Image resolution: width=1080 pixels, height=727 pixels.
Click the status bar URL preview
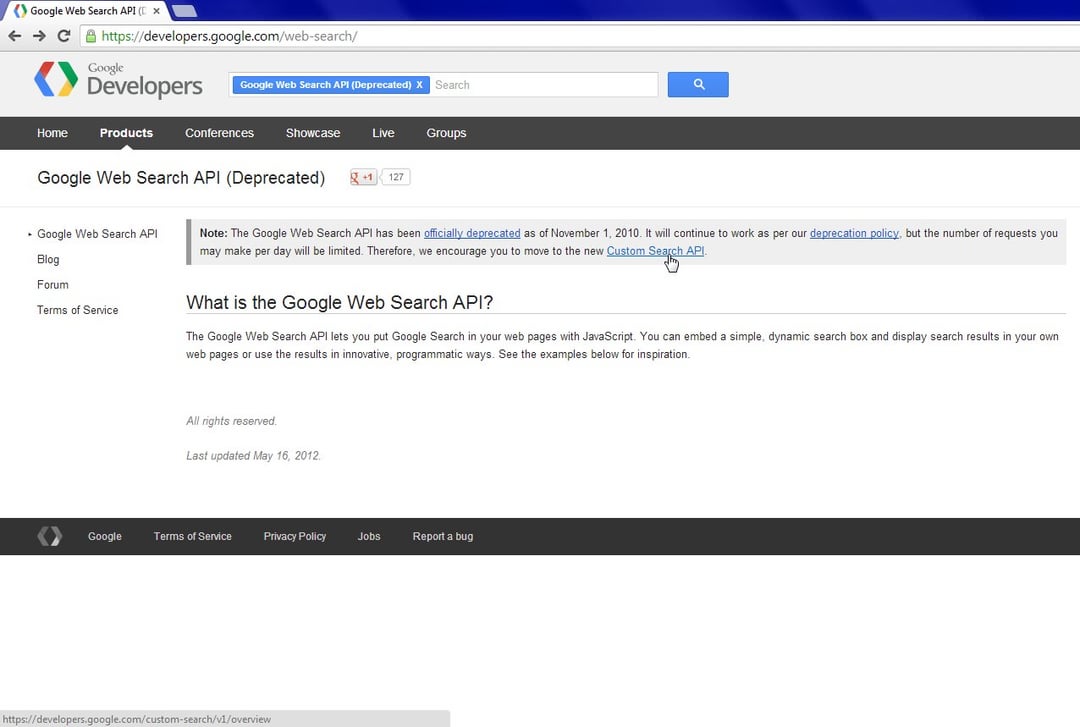(137, 719)
